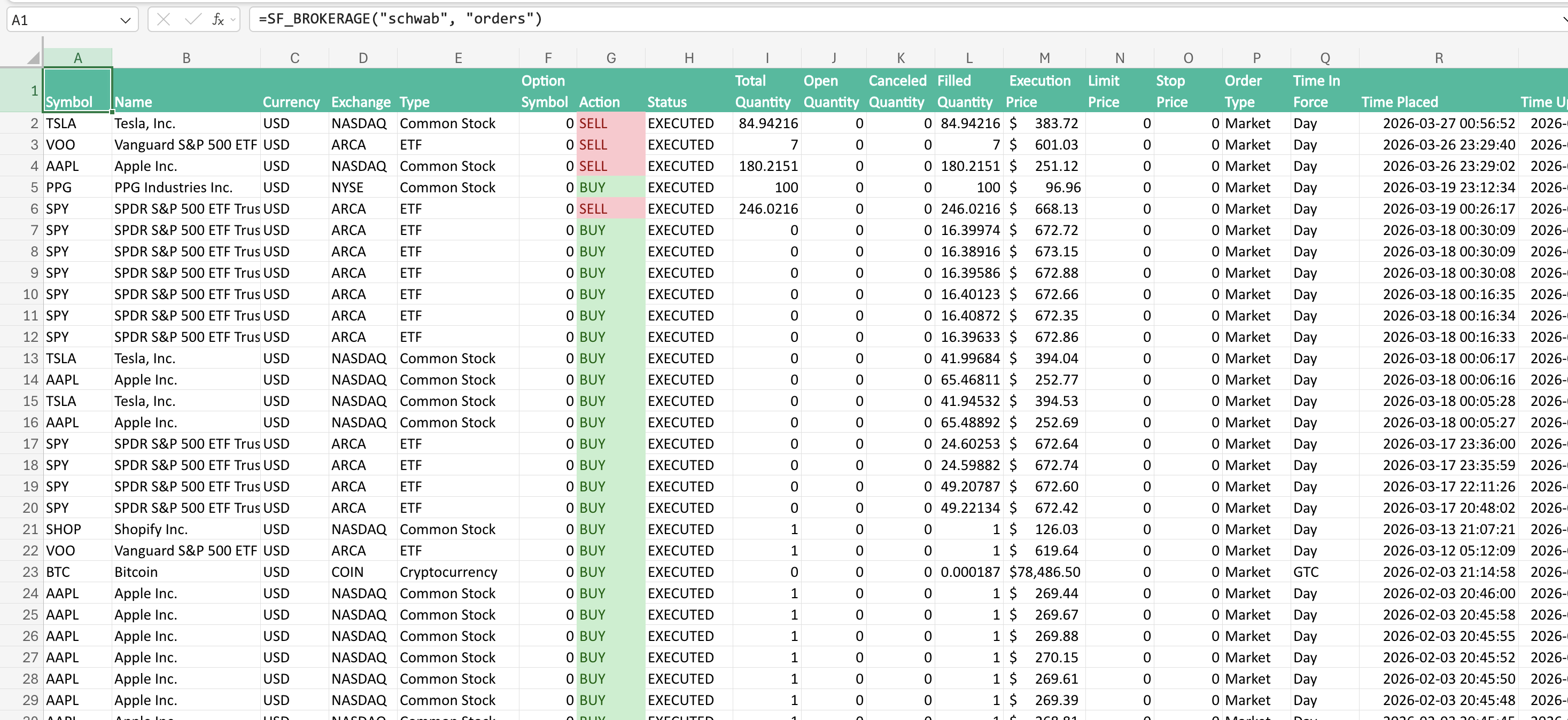The width and height of the screenshot is (1568, 720).
Task: Click the 383.72 execution price cell
Action: tap(1044, 123)
